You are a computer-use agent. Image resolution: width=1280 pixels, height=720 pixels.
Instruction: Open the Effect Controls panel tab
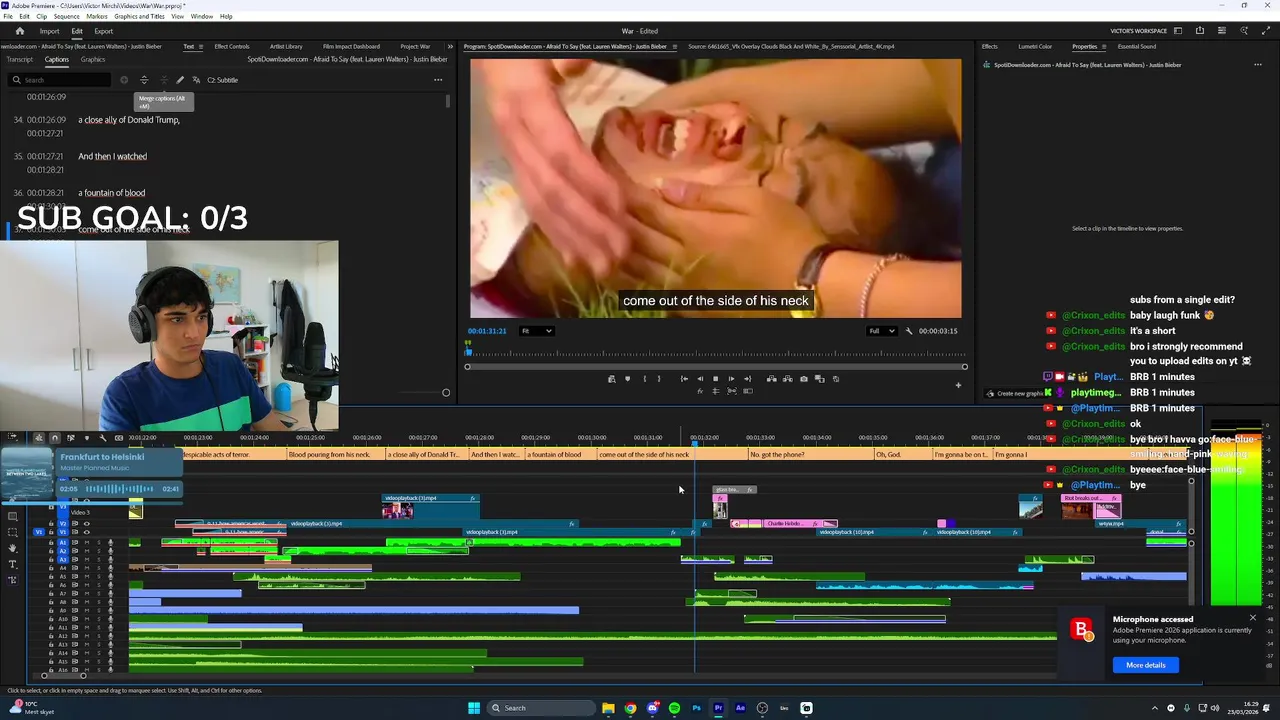[232, 46]
